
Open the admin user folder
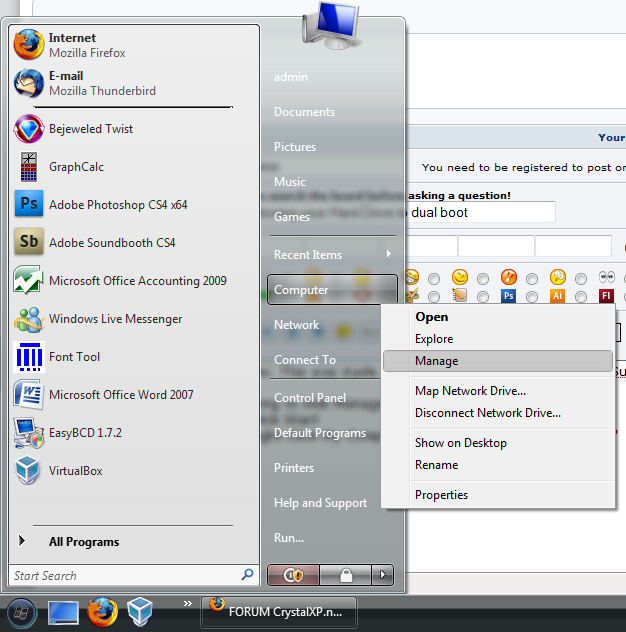(x=291, y=77)
